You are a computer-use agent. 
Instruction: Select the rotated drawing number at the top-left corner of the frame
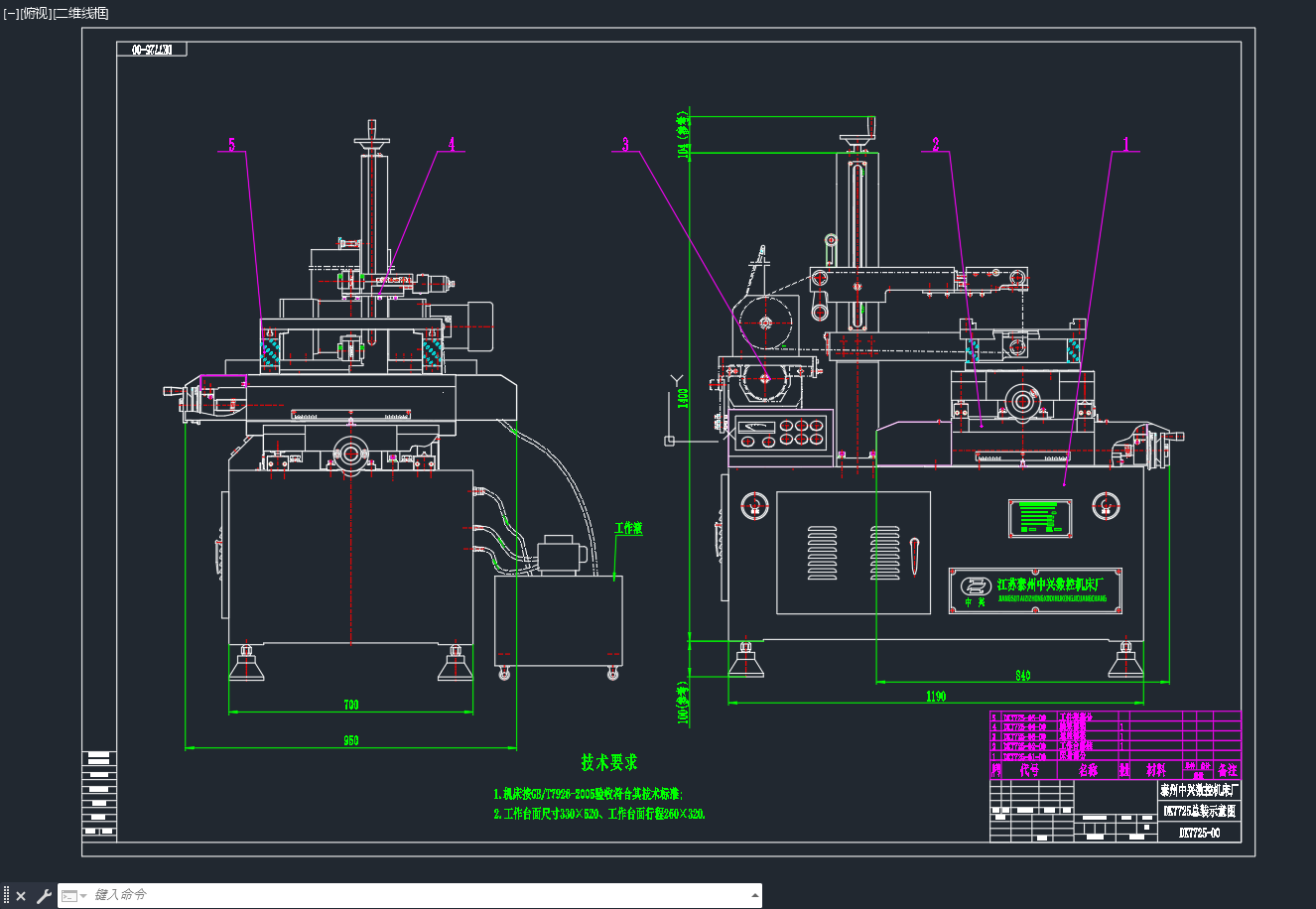point(152,50)
